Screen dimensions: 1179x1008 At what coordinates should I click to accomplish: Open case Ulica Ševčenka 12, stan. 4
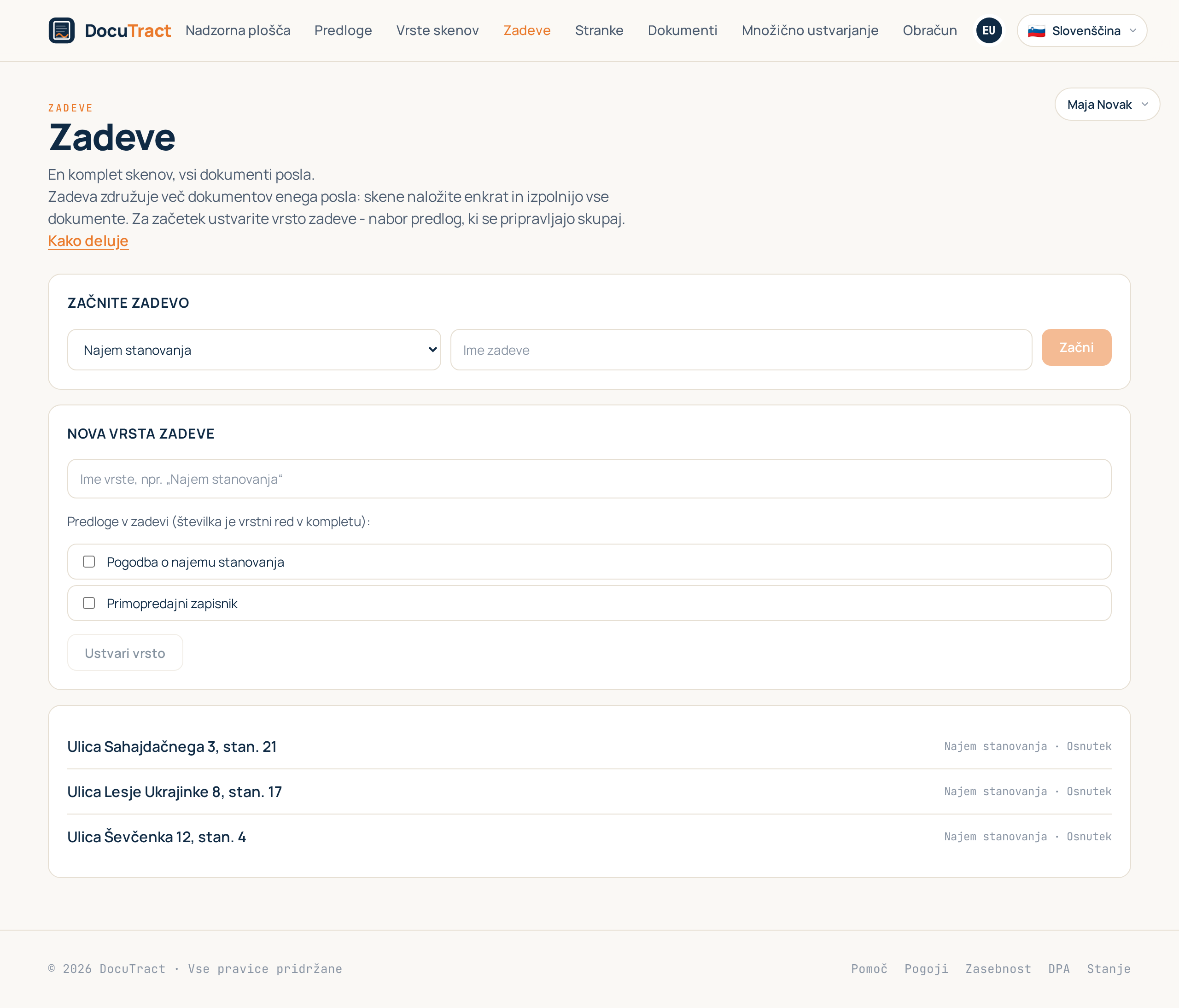157,837
